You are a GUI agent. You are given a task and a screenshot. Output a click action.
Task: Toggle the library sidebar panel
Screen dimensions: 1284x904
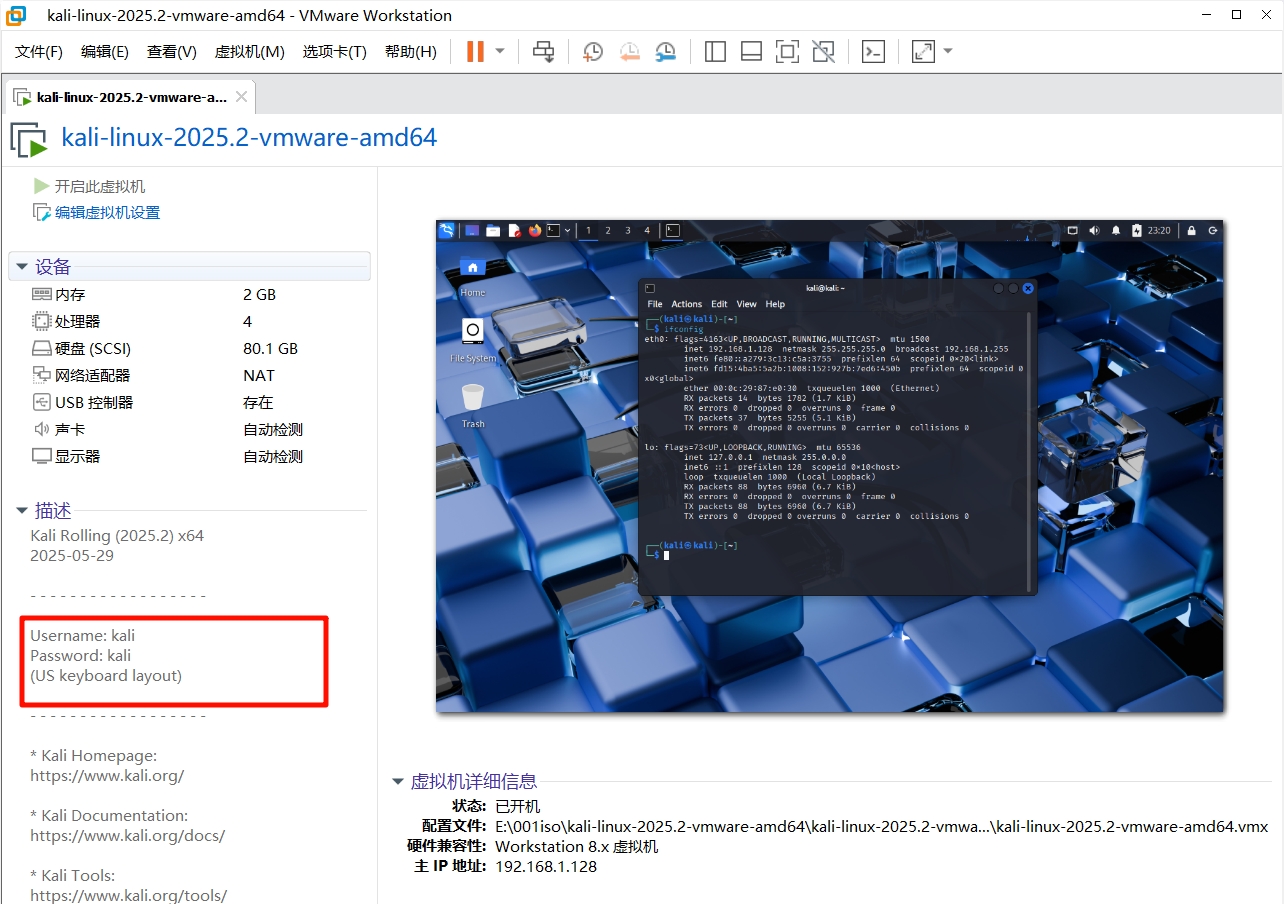coord(715,51)
